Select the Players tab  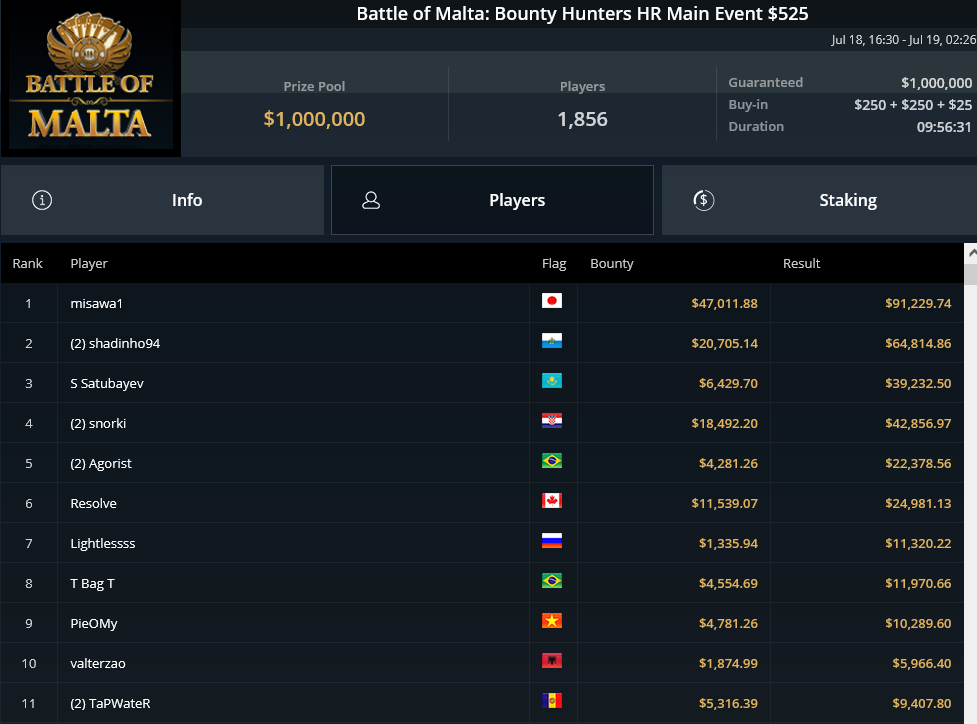(x=492, y=200)
